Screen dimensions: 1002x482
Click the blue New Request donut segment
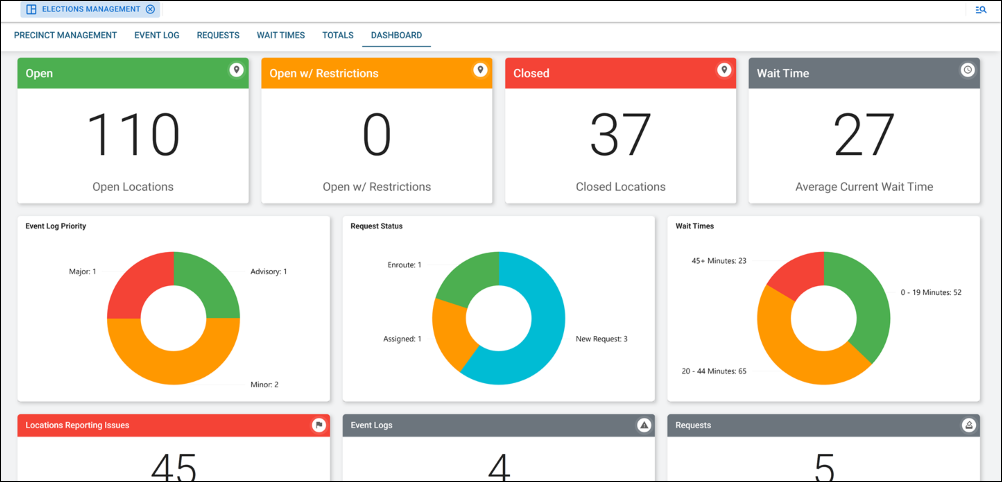coord(534,345)
